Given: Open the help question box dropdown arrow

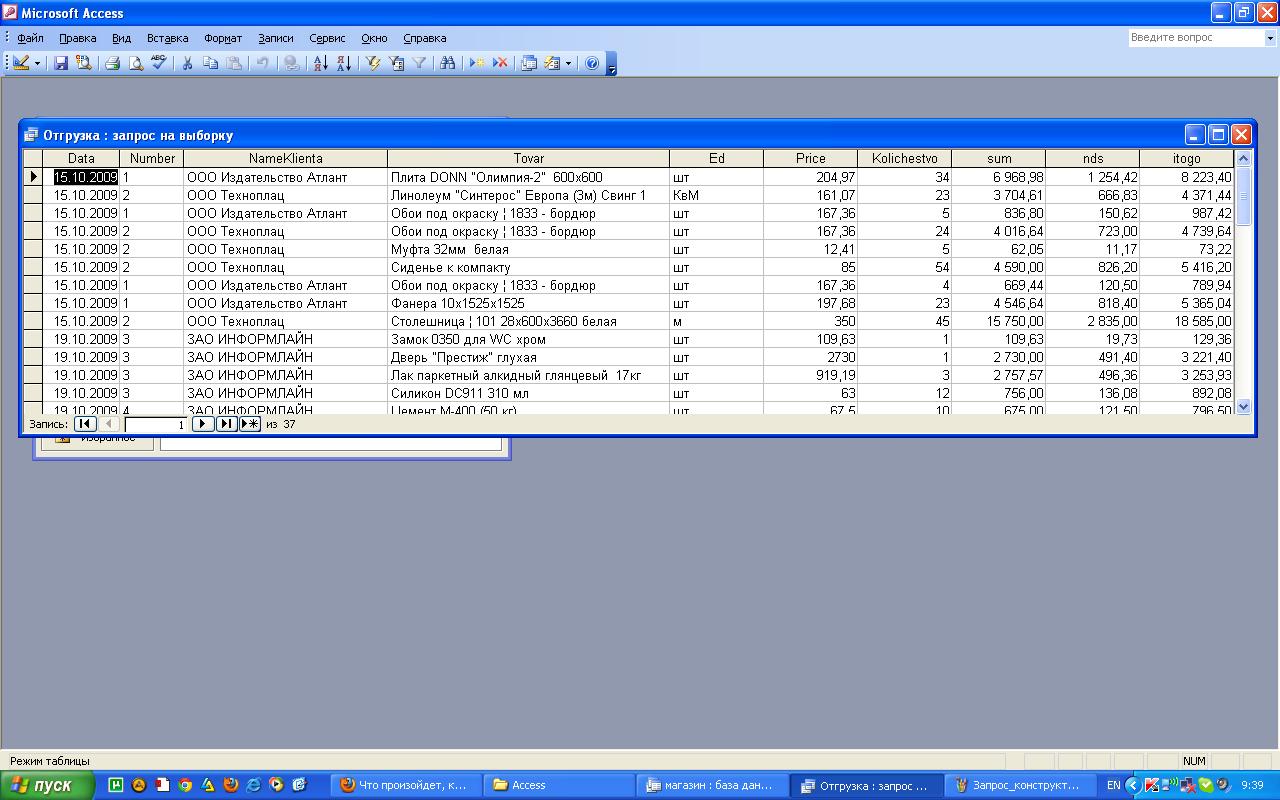Looking at the screenshot, I should [x=1271, y=38].
